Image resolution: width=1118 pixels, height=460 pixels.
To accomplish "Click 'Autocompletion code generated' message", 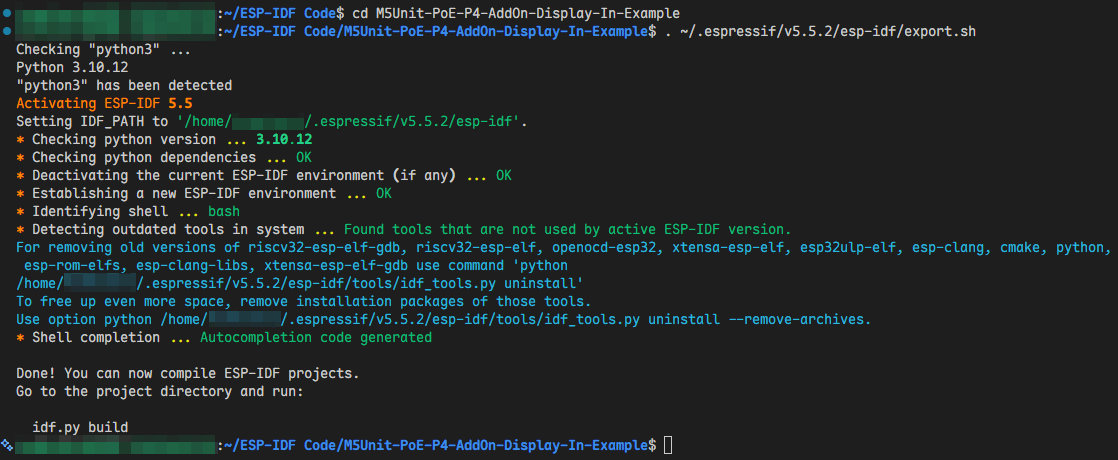I will point(316,337).
